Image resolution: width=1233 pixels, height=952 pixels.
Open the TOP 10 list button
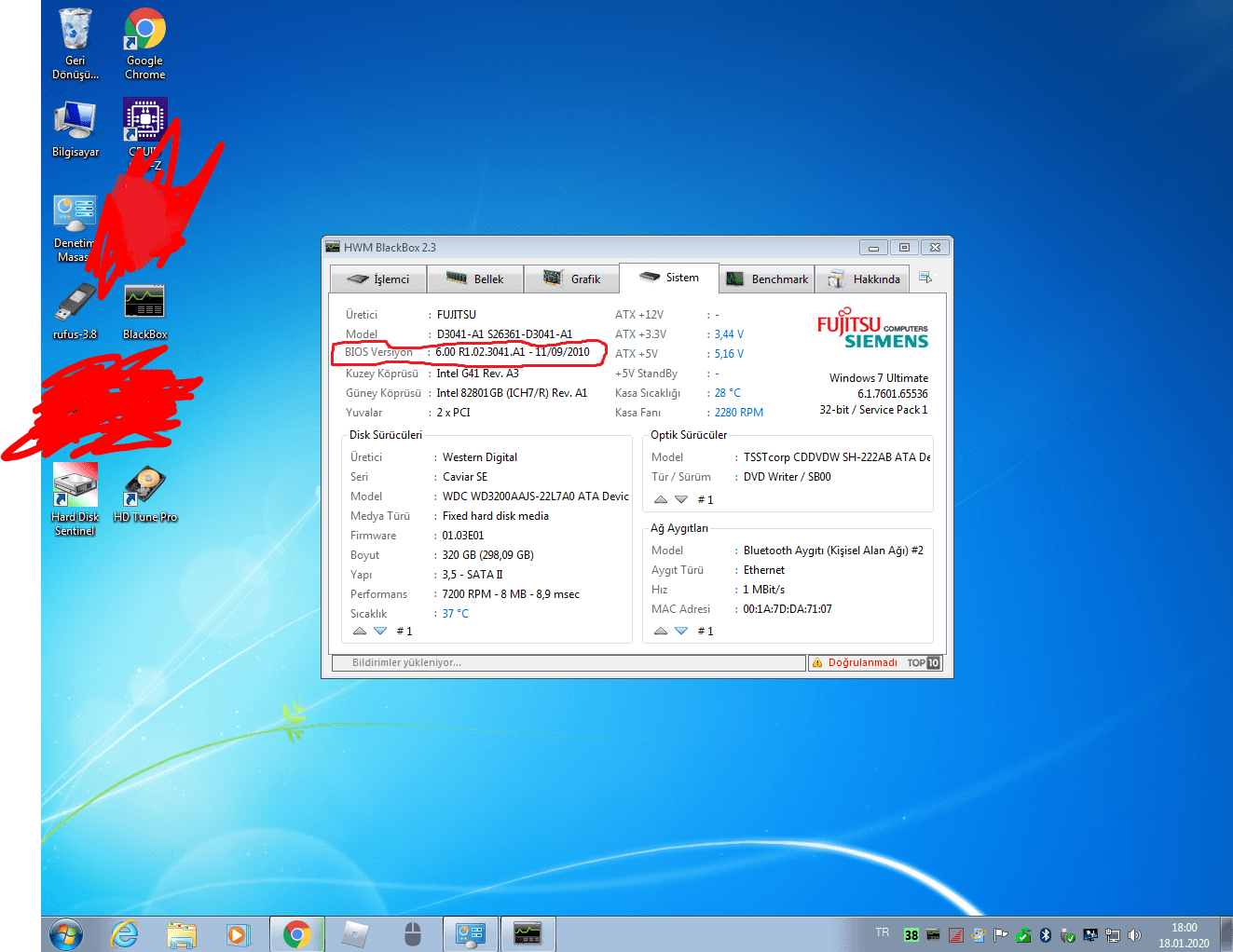coord(924,663)
